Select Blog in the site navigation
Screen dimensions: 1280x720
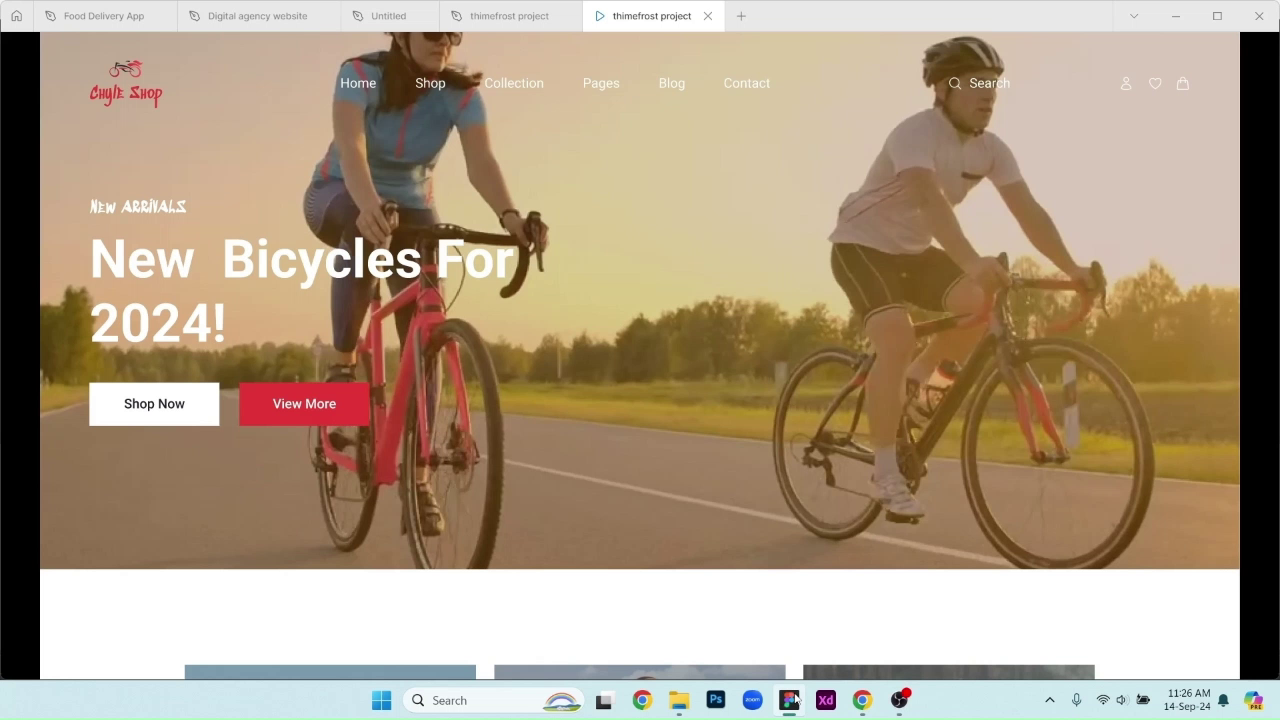pyautogui.click(x=671, y=83)
